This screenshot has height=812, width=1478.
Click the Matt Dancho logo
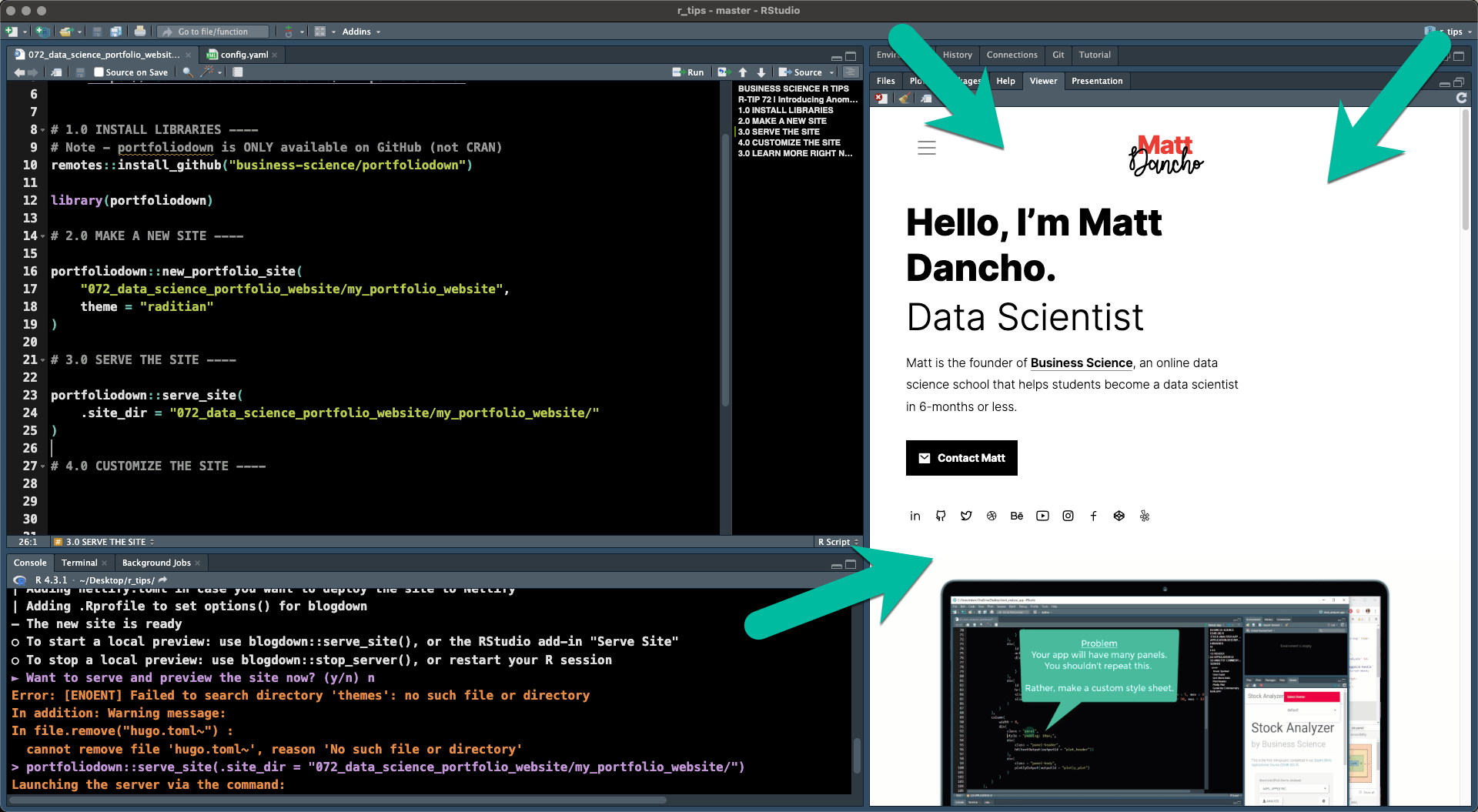pos(1165,155)
